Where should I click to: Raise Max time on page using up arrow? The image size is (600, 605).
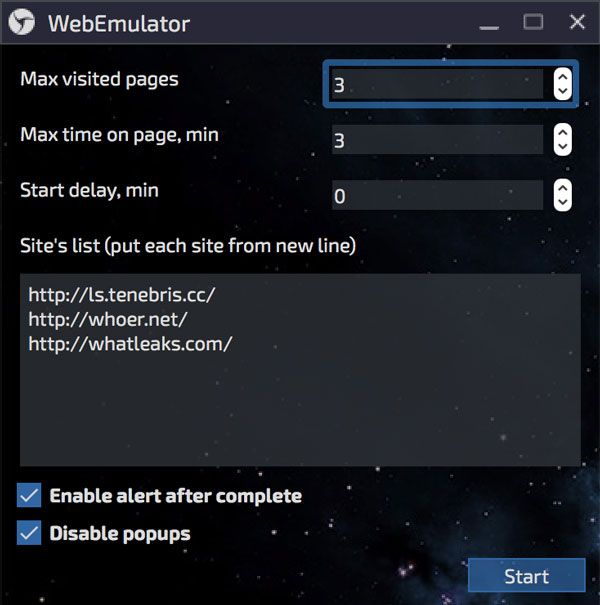(x=562, y=133)
